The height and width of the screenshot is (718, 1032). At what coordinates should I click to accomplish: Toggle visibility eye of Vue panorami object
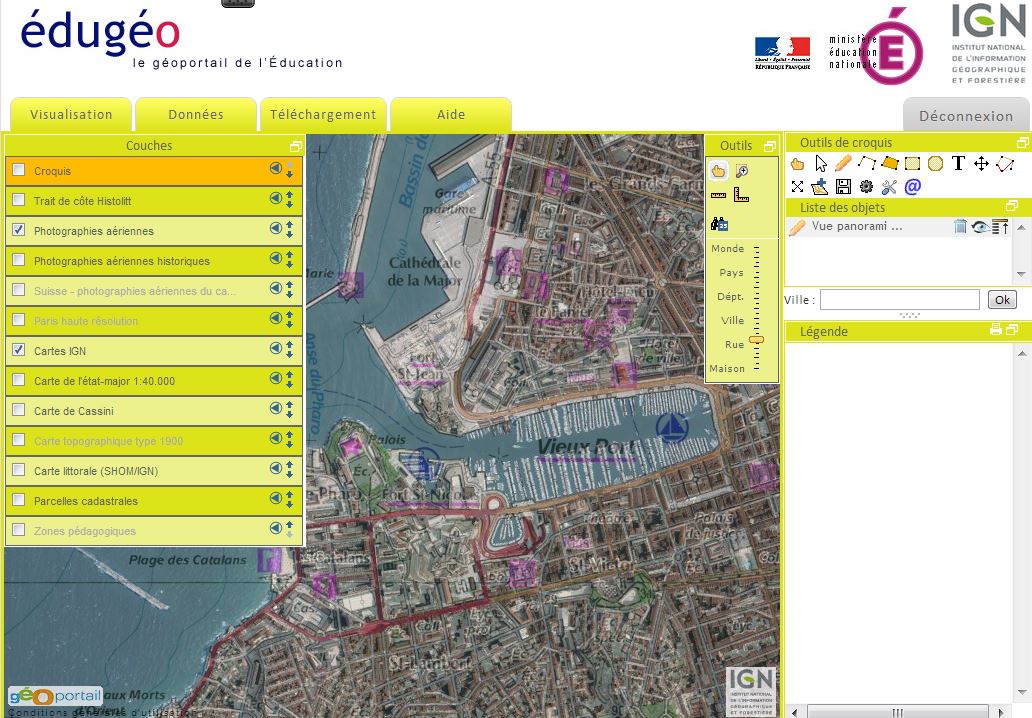click(x=980, y=227)
